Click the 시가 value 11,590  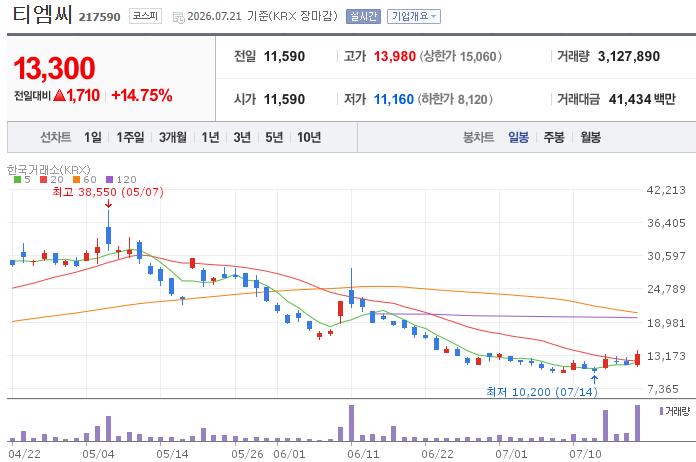[x=285, y=99]
